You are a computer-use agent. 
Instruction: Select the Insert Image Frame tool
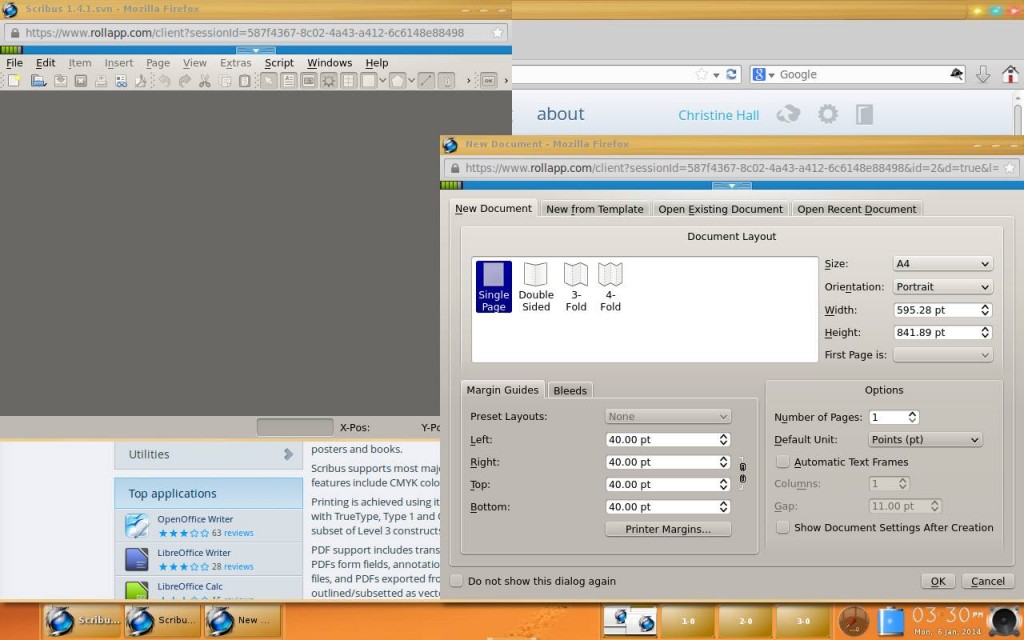click(309, 81)
